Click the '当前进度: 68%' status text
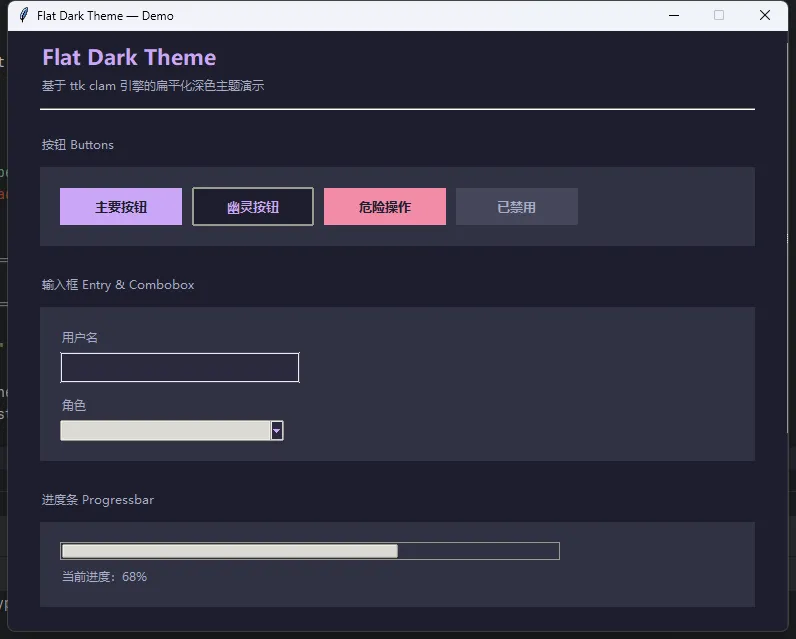This screenshot has width=796, height=639. [x=104, y=577]
